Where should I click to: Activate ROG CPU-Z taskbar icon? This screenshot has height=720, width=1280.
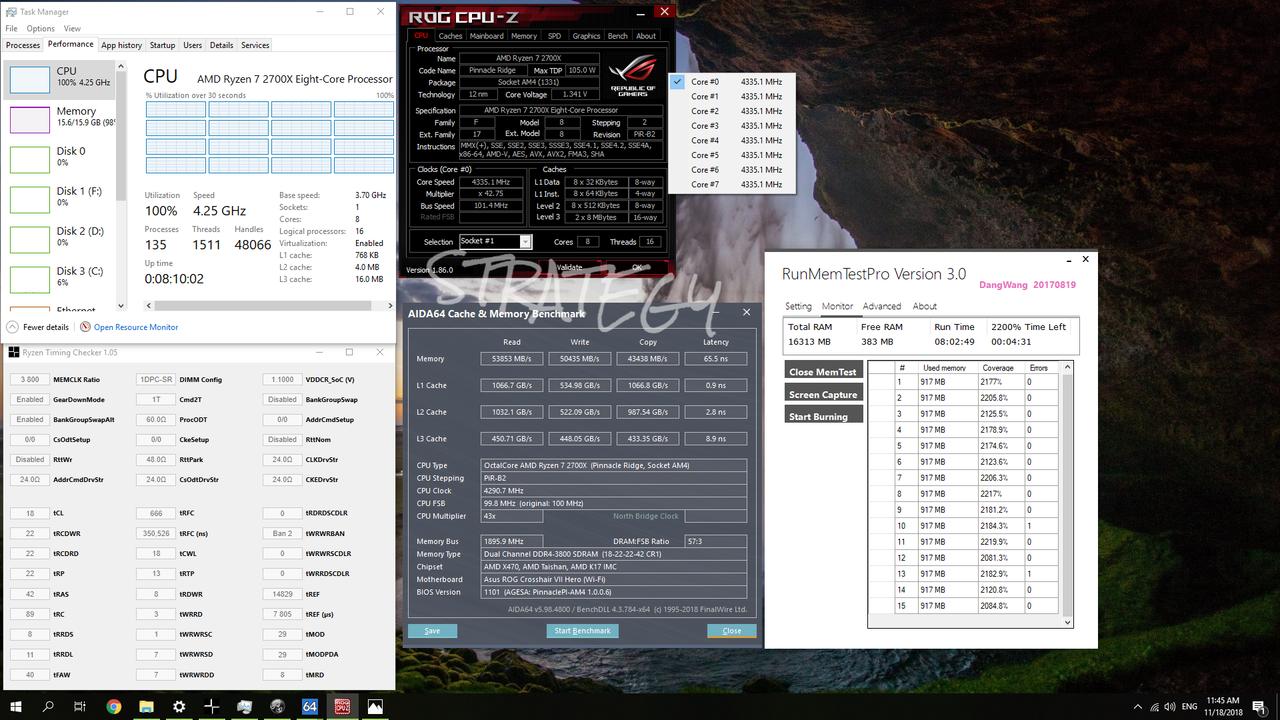342,706
